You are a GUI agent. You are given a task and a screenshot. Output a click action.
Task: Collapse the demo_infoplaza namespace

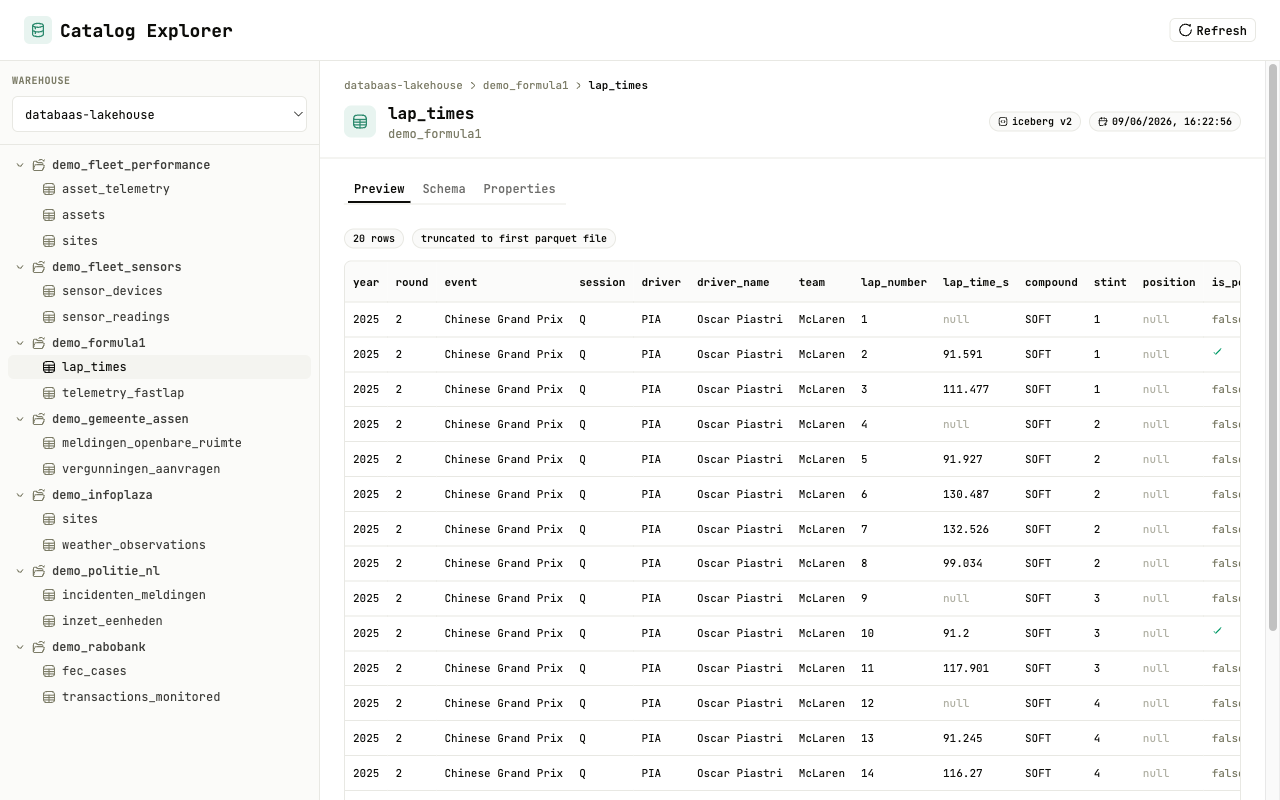point(20,495)
